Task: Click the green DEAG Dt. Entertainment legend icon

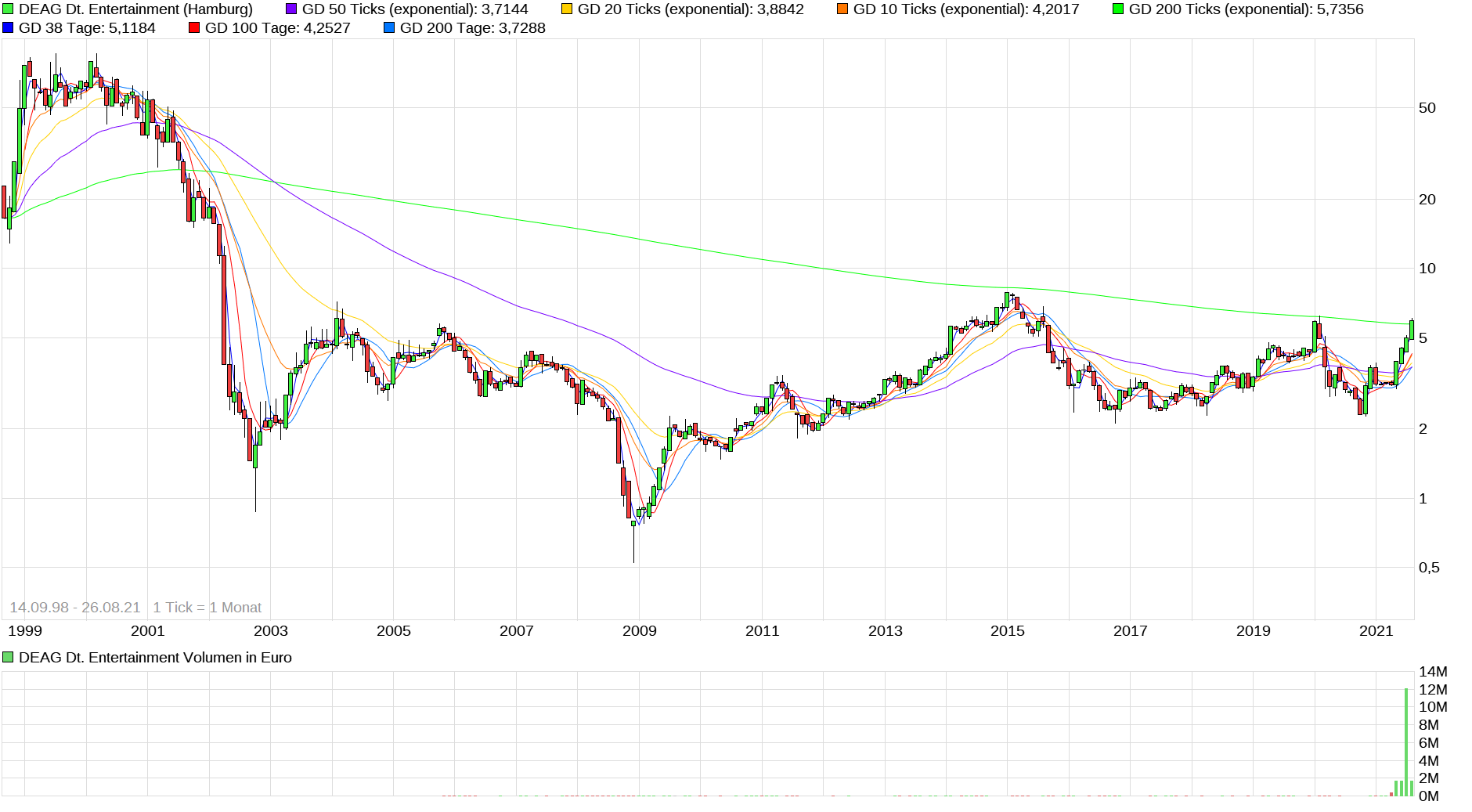Action: coord(8,9)
